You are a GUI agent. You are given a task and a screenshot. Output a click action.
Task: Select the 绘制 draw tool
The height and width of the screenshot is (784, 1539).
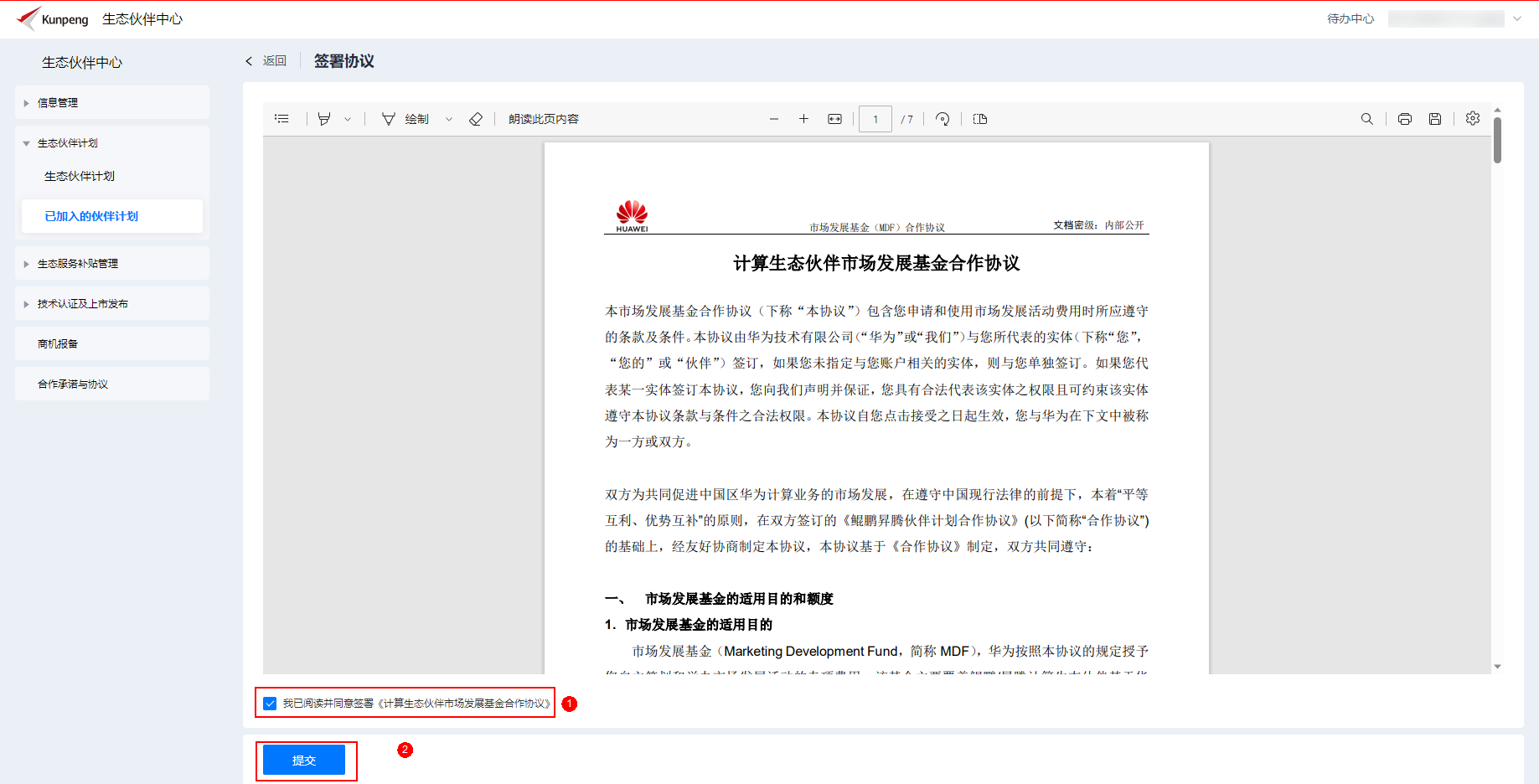click(405, 119)
